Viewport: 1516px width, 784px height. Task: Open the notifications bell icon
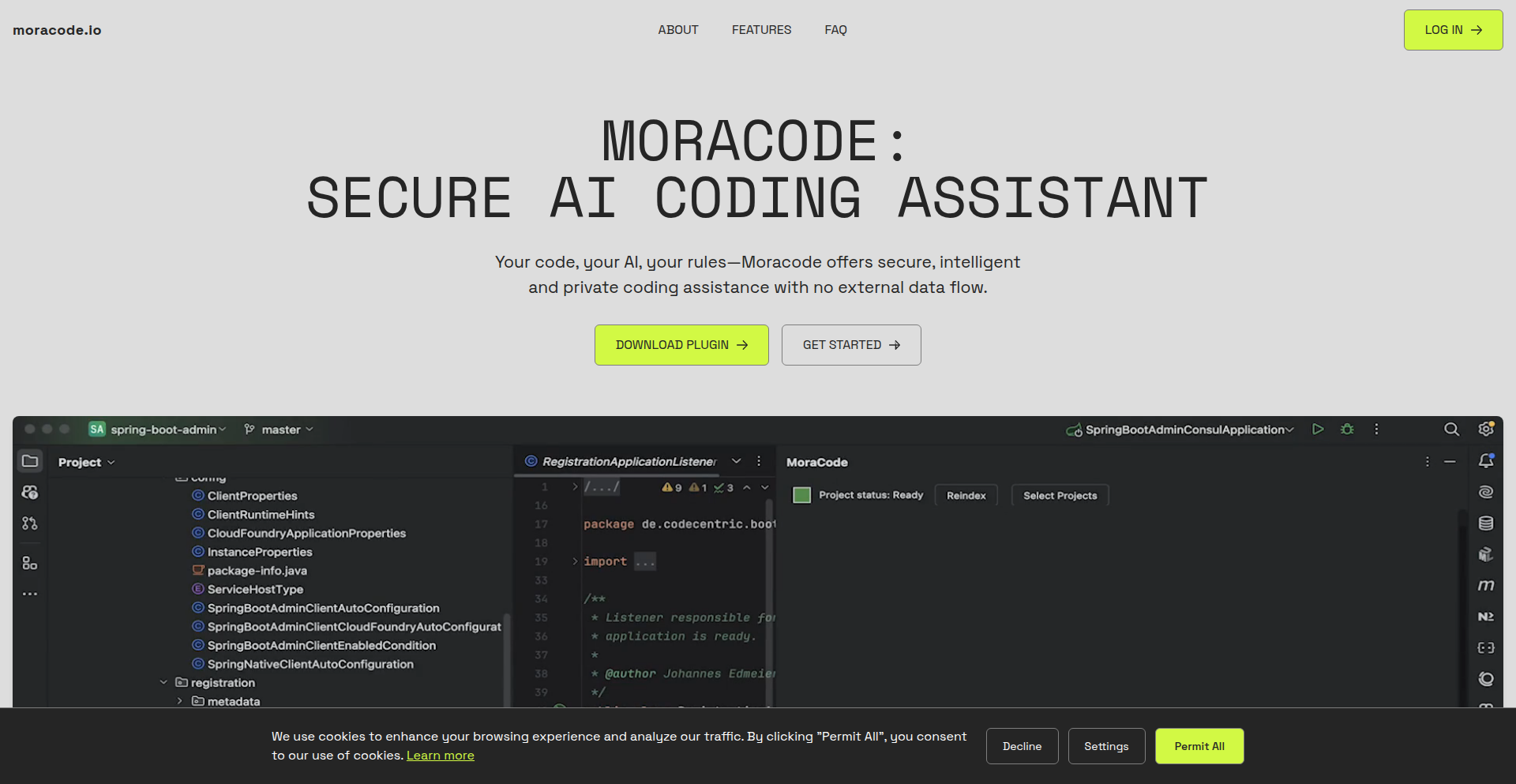(x=1486, y=460)
